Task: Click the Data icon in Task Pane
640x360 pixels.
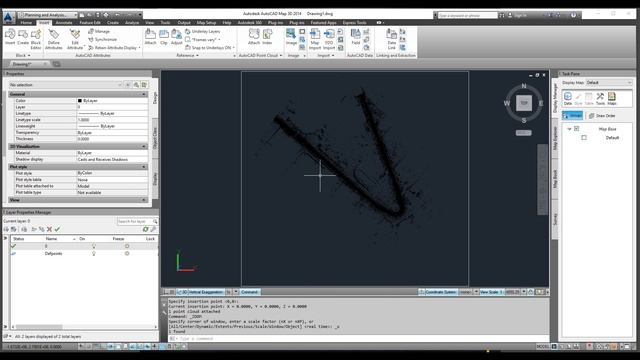Action: 568,98
